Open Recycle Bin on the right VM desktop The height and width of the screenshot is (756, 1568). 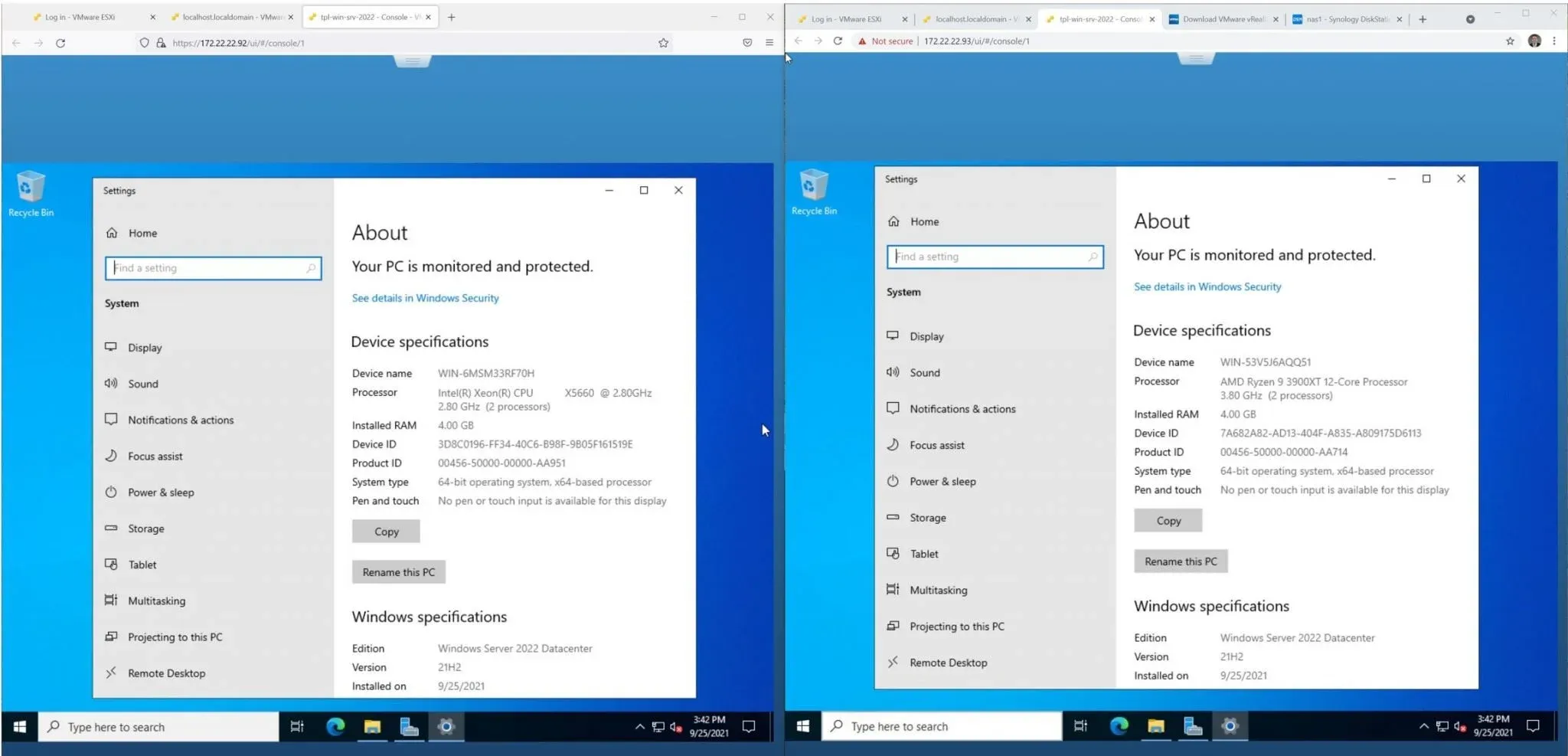tap(814, 191)
